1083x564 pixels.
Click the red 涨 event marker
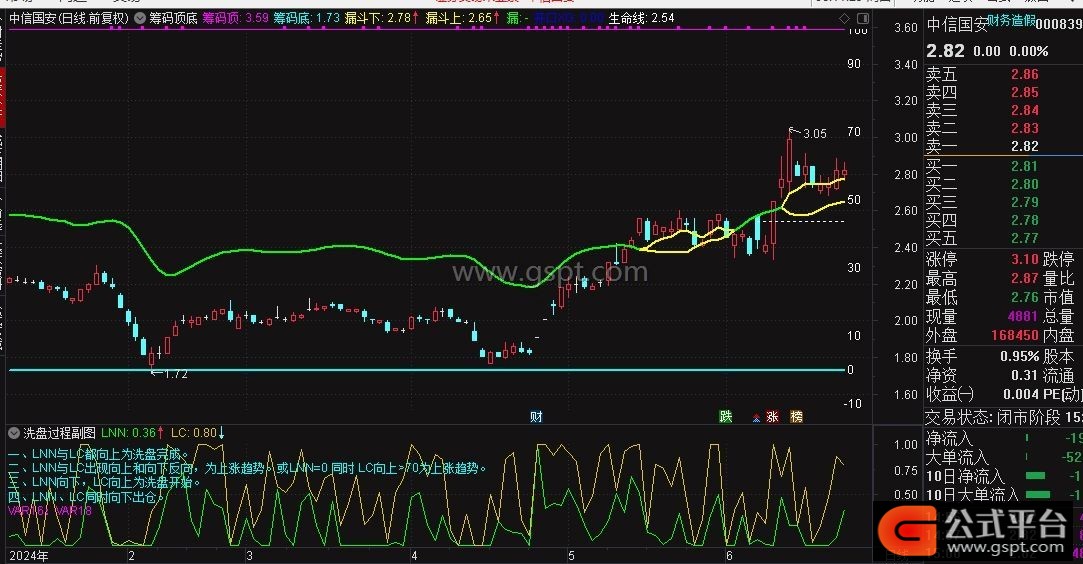772,416
